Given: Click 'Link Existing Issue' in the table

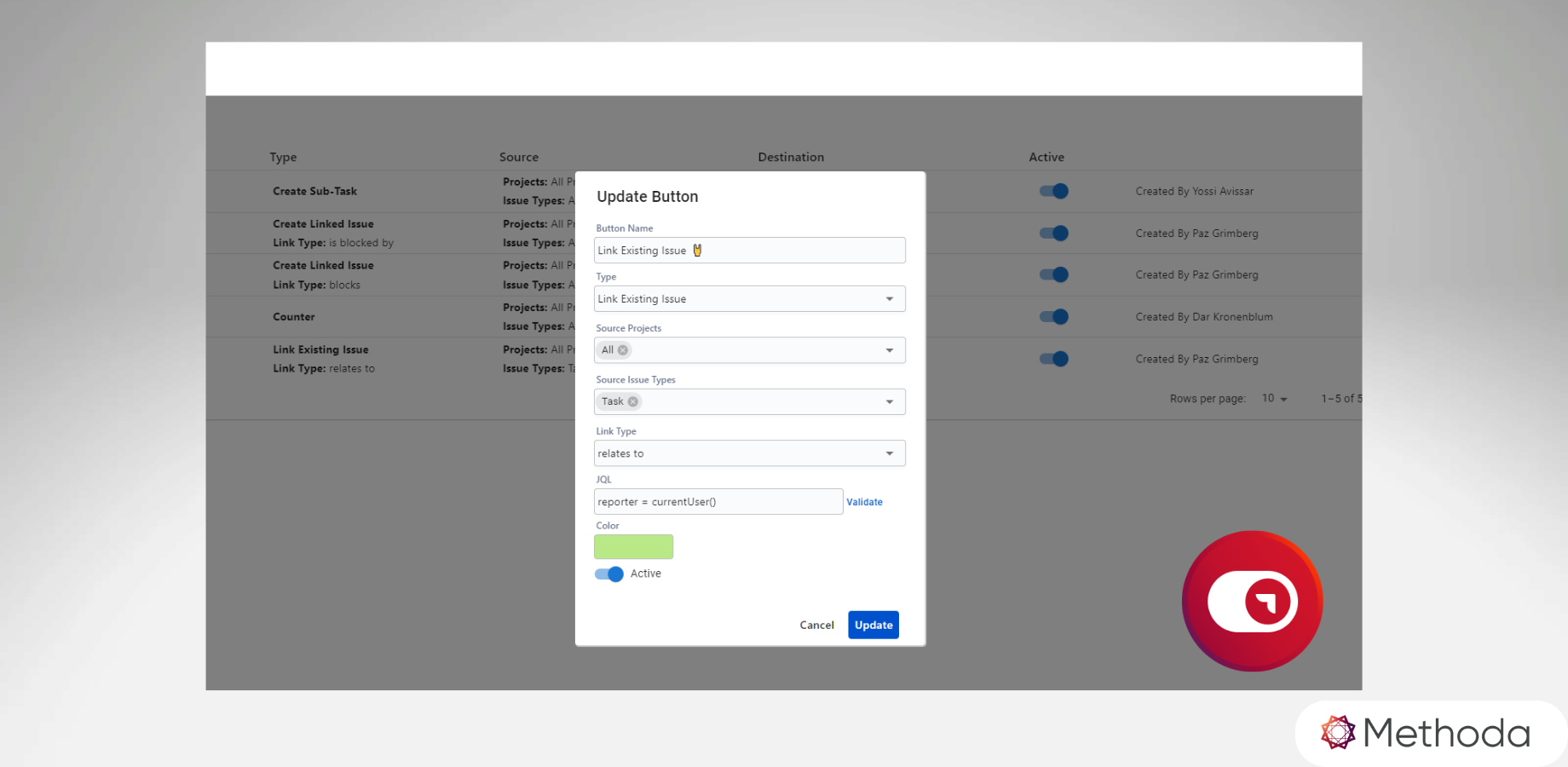Looking at the screenshot, I should pos(320,349).
